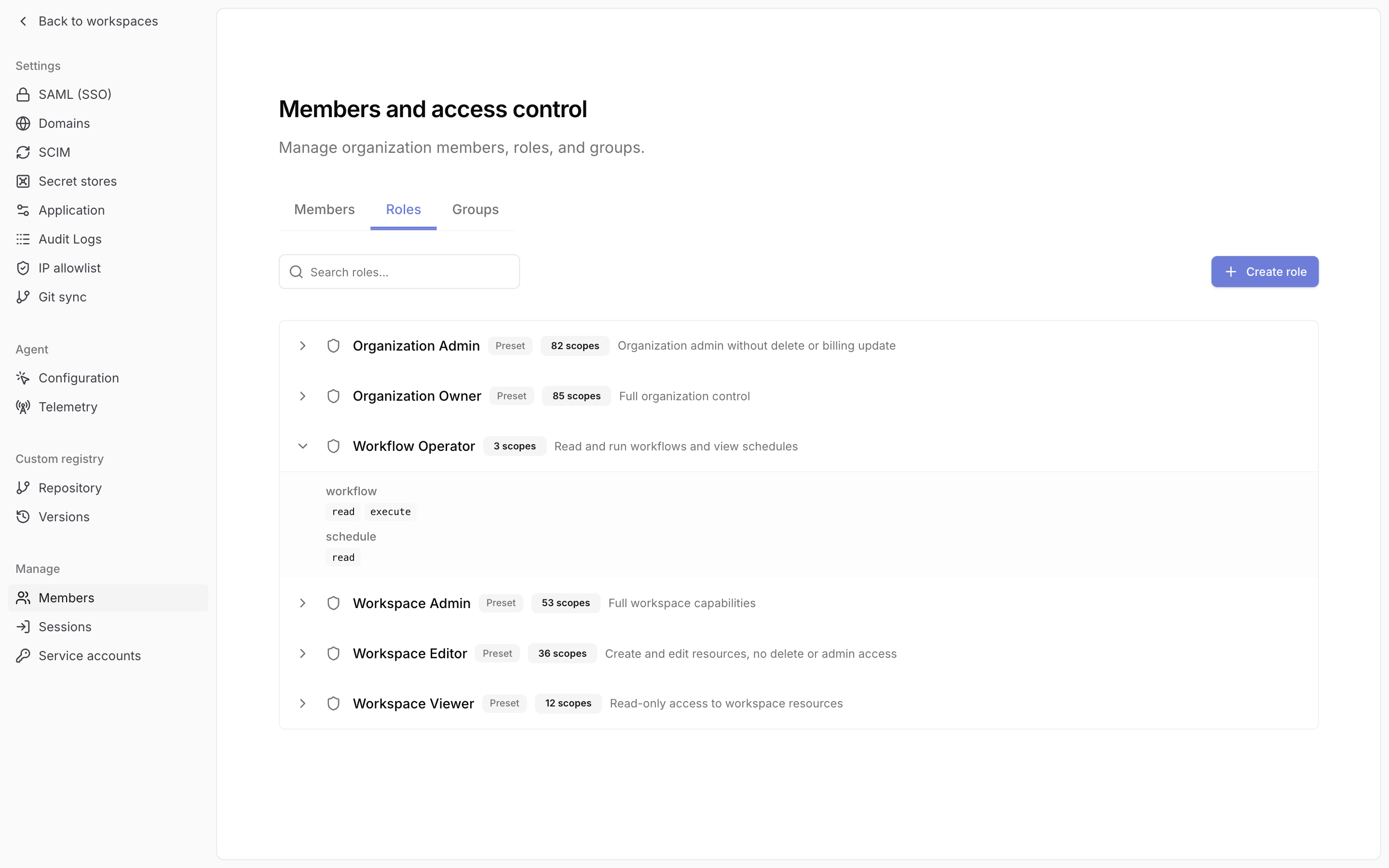Expand the Workspace Viewer role row
The image size is (1389, 868).
click(x=302, y=703)
